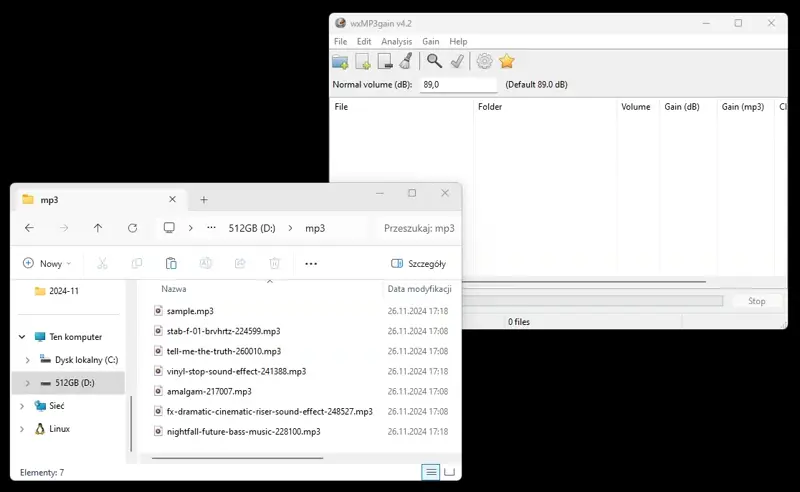
Task: Go back in File Explorer
Action: pyautogui.click(x=30, y=228)
